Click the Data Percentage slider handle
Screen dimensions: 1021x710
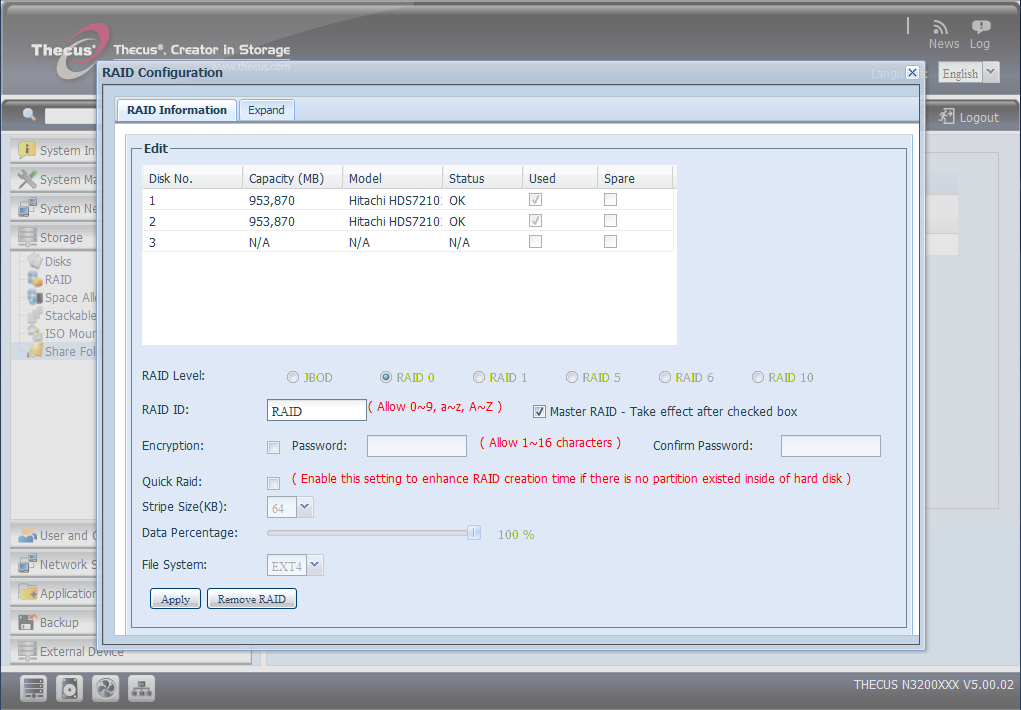(x=474, y=533)
